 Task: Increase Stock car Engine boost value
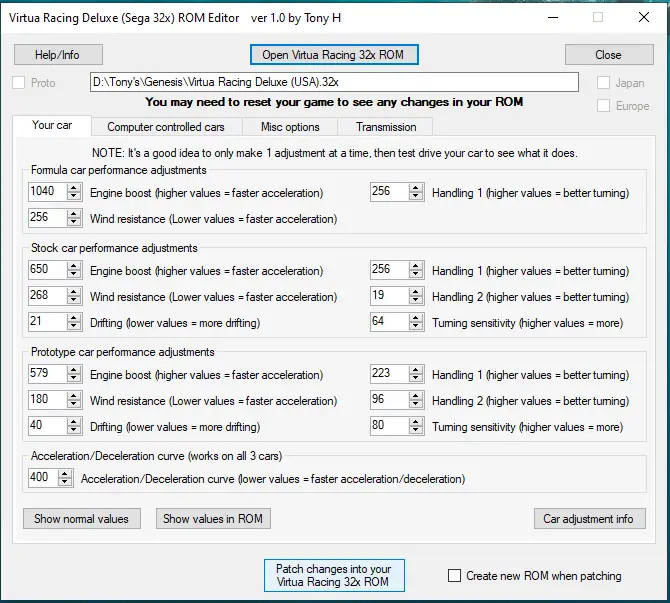coord(74,266)
